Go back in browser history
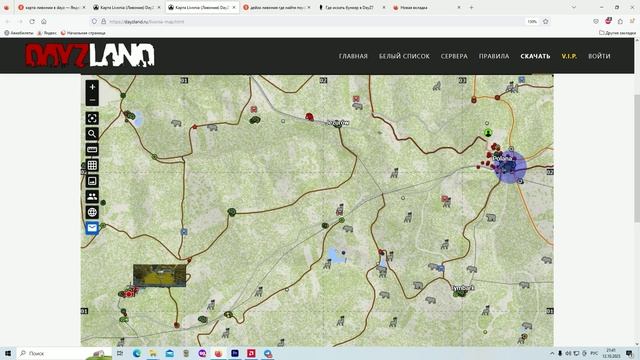640x360 pixels. 7,21
